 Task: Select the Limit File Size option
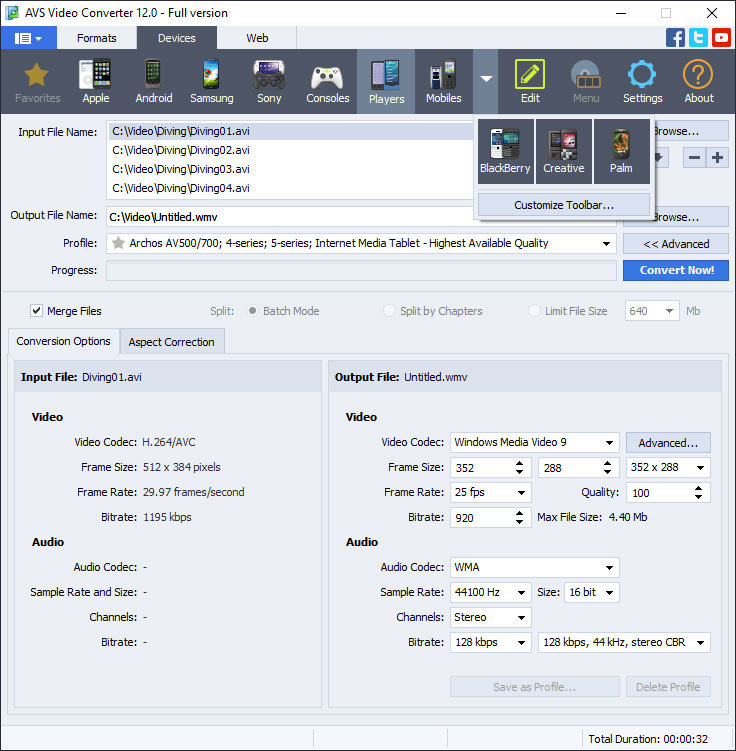pyautogui.click(x=568, y=311)
